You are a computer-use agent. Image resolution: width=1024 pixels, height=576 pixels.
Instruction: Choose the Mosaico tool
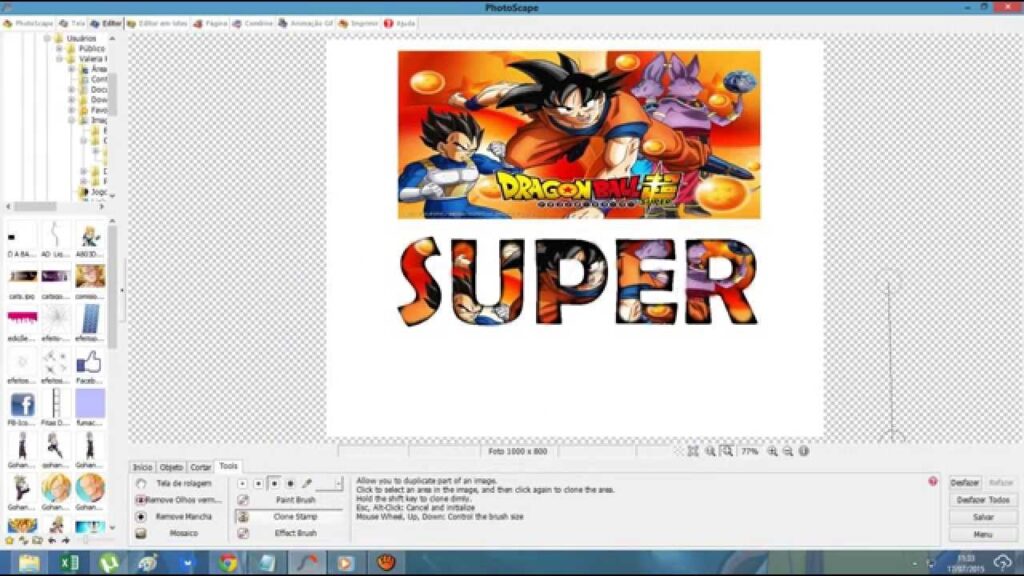coord(176,534)
